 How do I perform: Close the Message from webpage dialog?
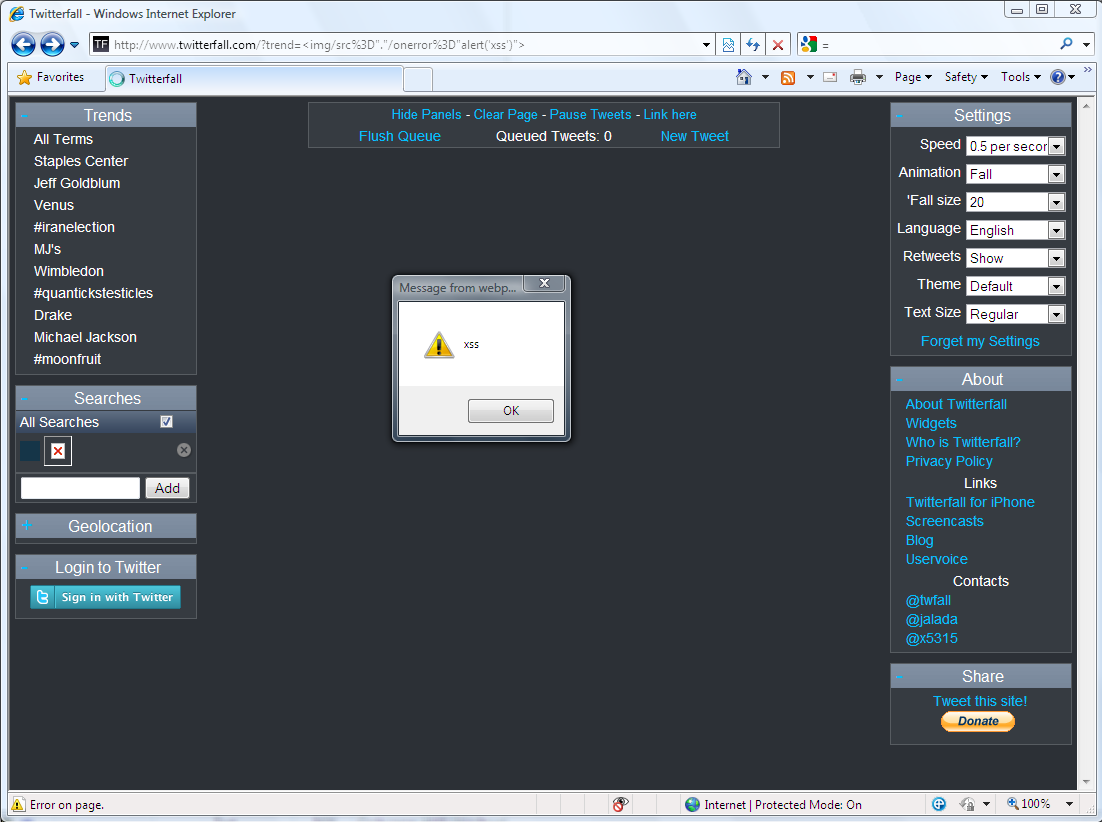544,283
